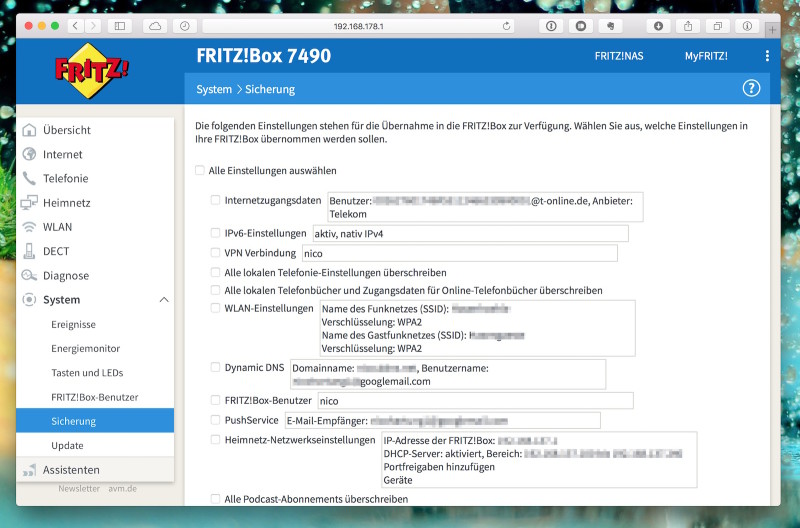Open FRITZ!NAS link in the header
This screenshot has width=800, height=528.
[619, 56]
